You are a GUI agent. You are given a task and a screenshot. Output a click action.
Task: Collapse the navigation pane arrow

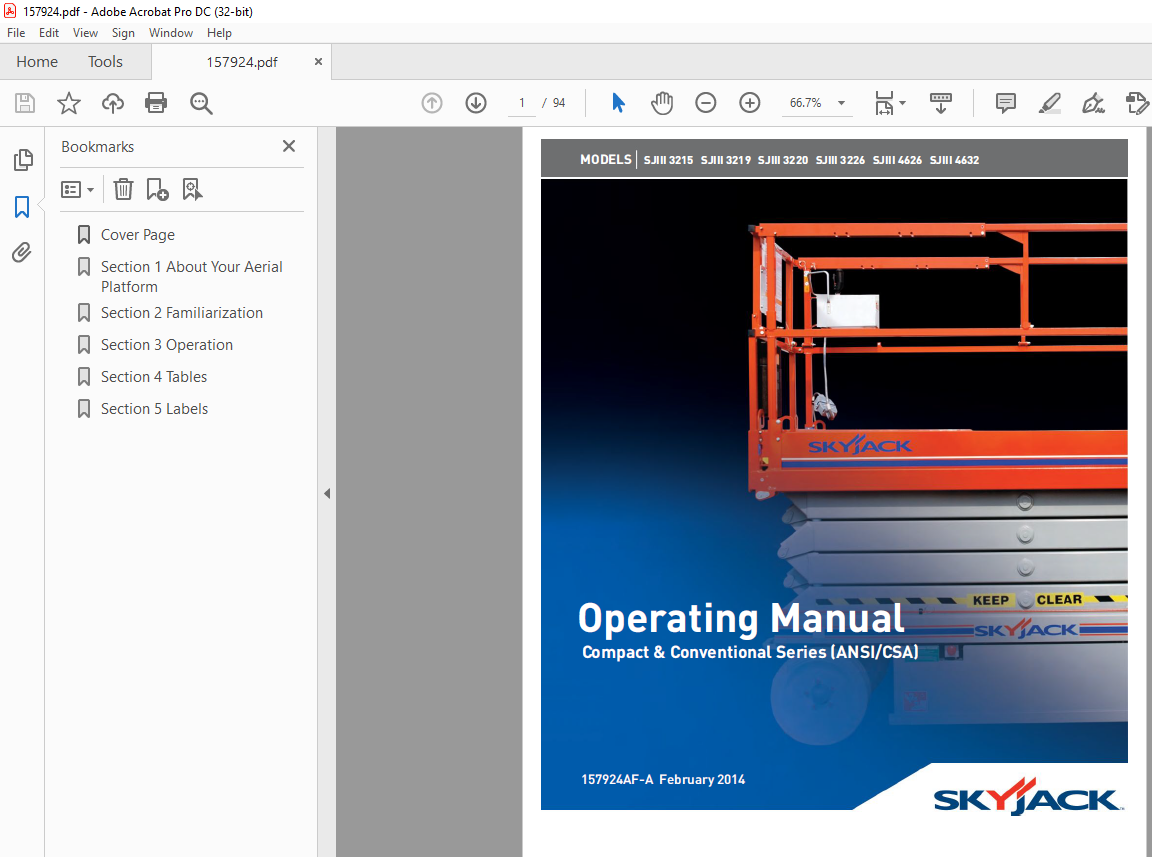click(327, 493)
